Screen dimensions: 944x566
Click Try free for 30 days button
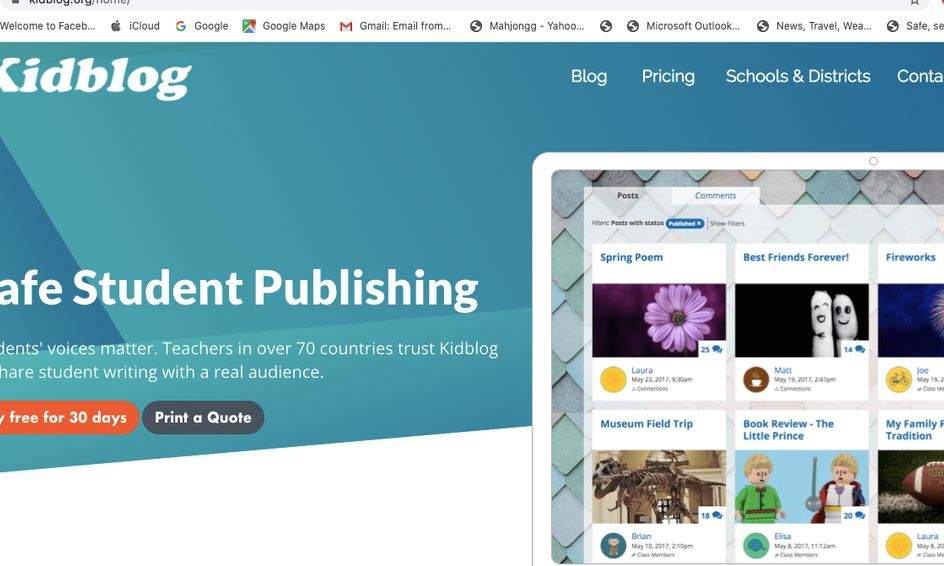pos(69,417)
